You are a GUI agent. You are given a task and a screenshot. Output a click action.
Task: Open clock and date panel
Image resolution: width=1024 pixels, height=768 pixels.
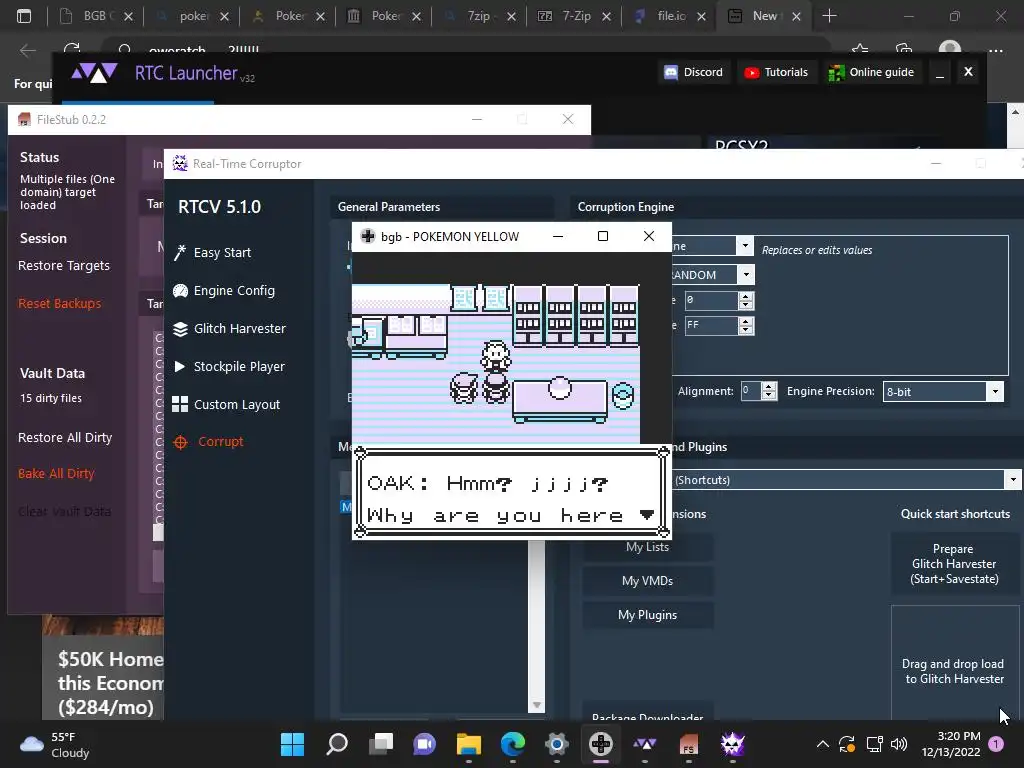(x=951, y=744)
